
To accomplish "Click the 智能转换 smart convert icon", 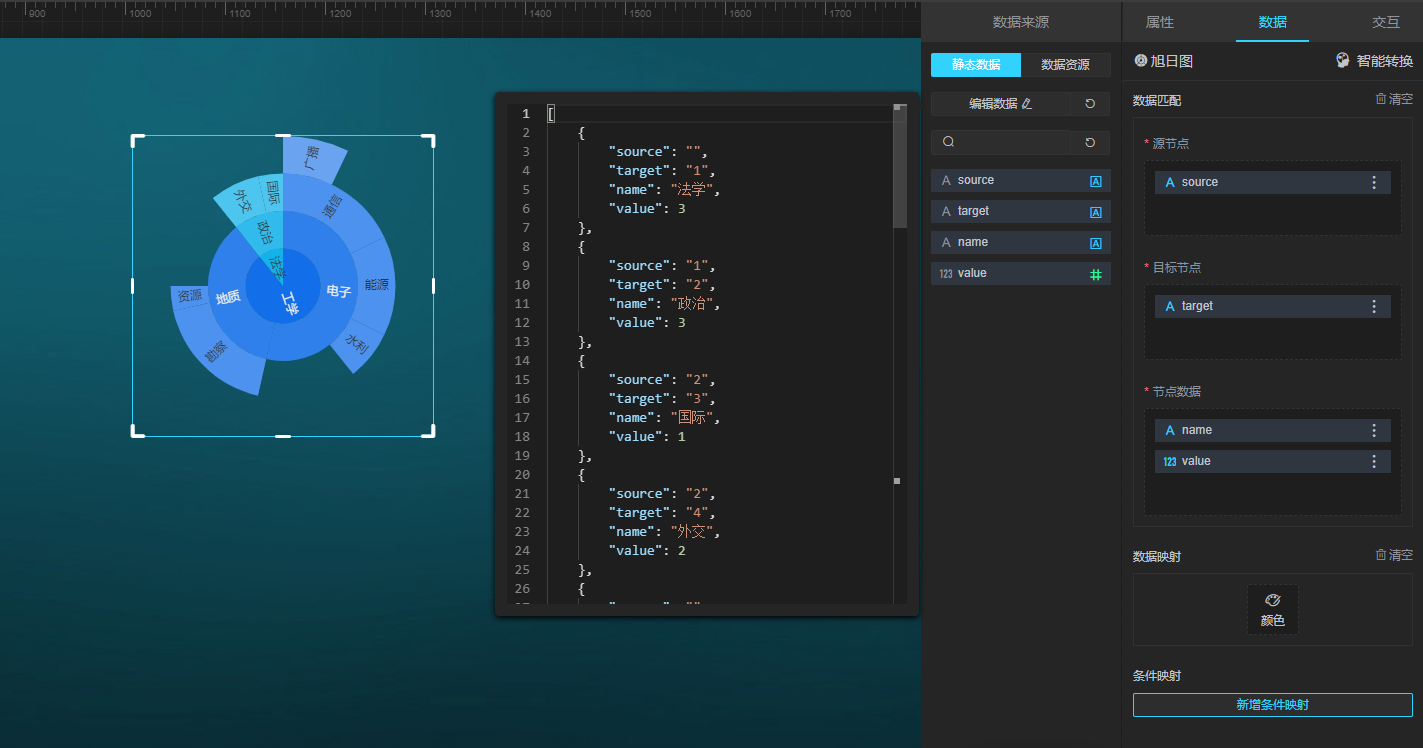I will [x=1343, y=61].
